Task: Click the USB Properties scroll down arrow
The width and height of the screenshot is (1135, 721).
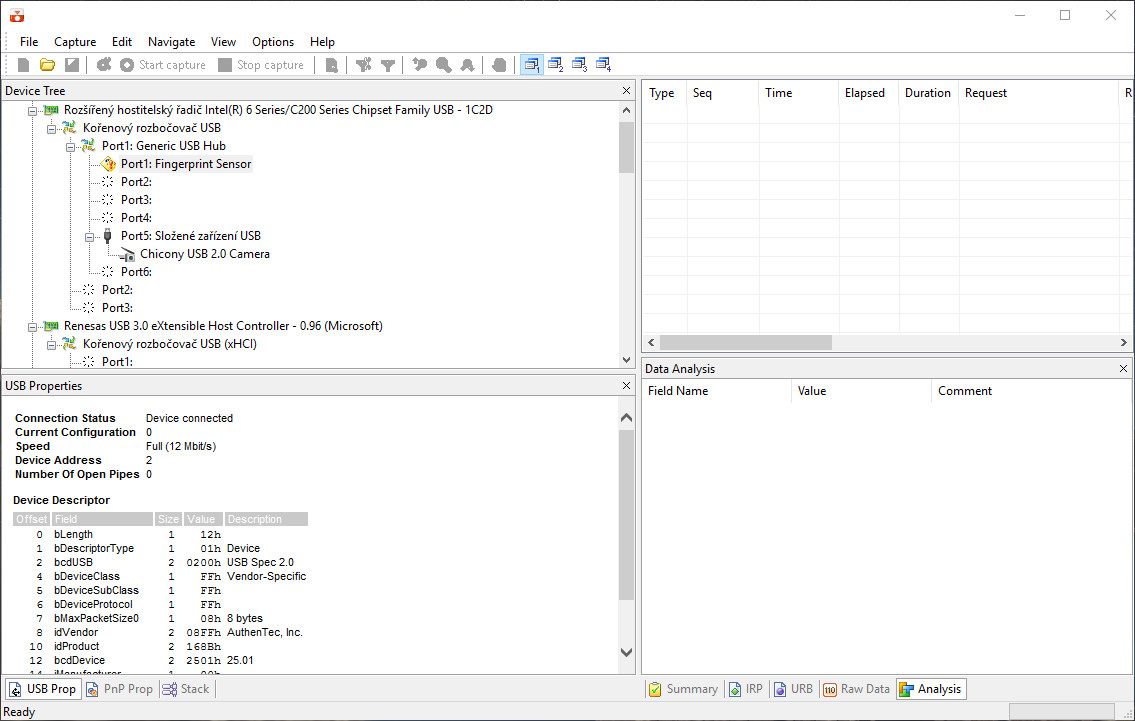Action: [x=627, y=652]
